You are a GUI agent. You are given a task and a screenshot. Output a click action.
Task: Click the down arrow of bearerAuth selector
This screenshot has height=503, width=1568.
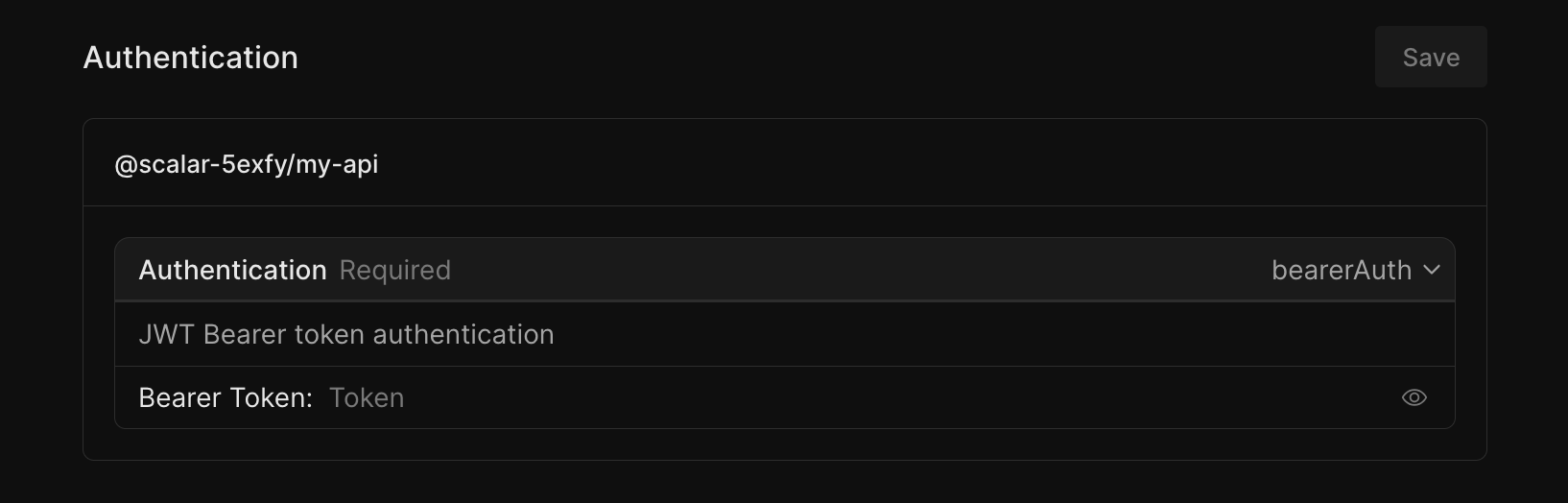(1432, 271)
